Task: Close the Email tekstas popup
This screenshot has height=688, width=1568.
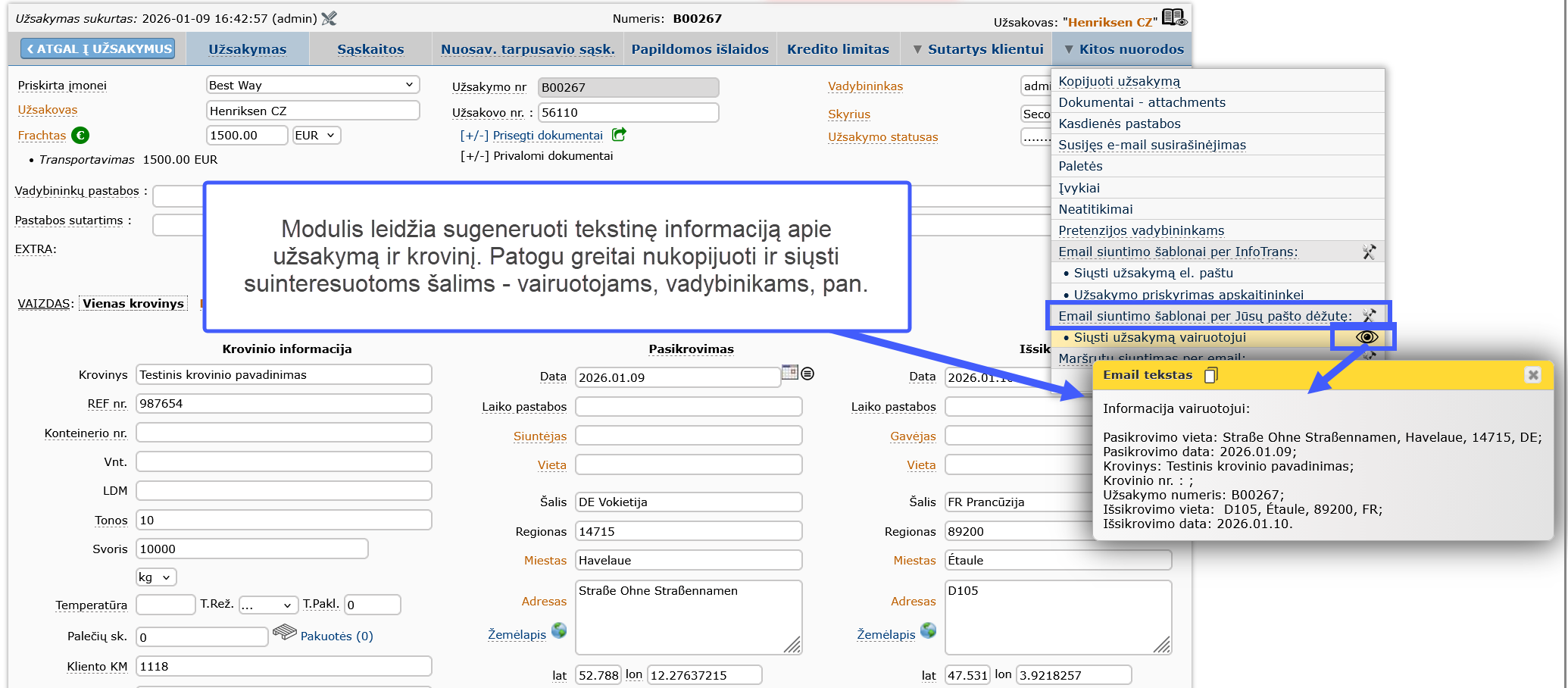Action: coord(1533,375)
